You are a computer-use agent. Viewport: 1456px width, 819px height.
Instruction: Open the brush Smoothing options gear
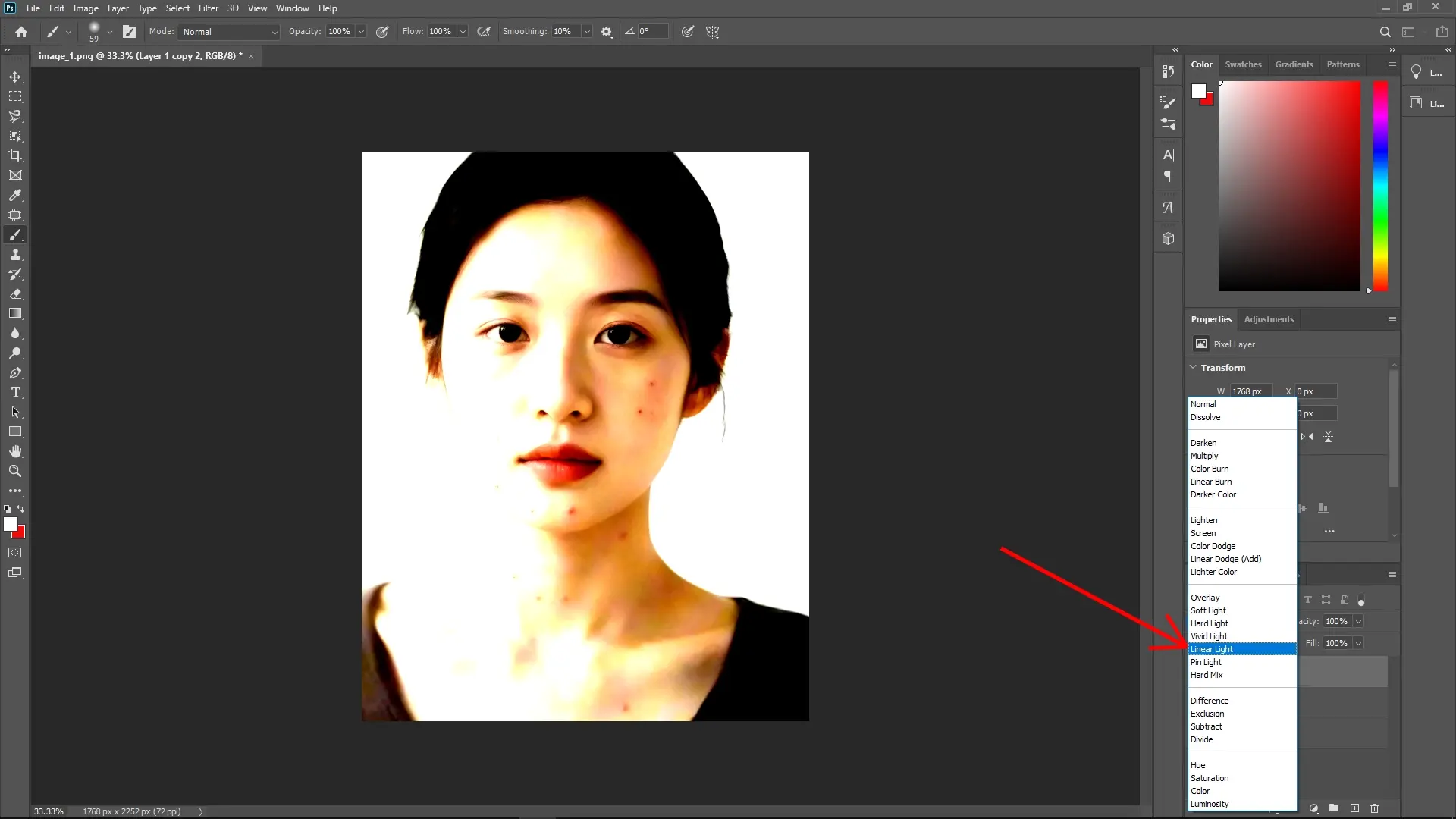pyautogui.click(x=606, y=31)
